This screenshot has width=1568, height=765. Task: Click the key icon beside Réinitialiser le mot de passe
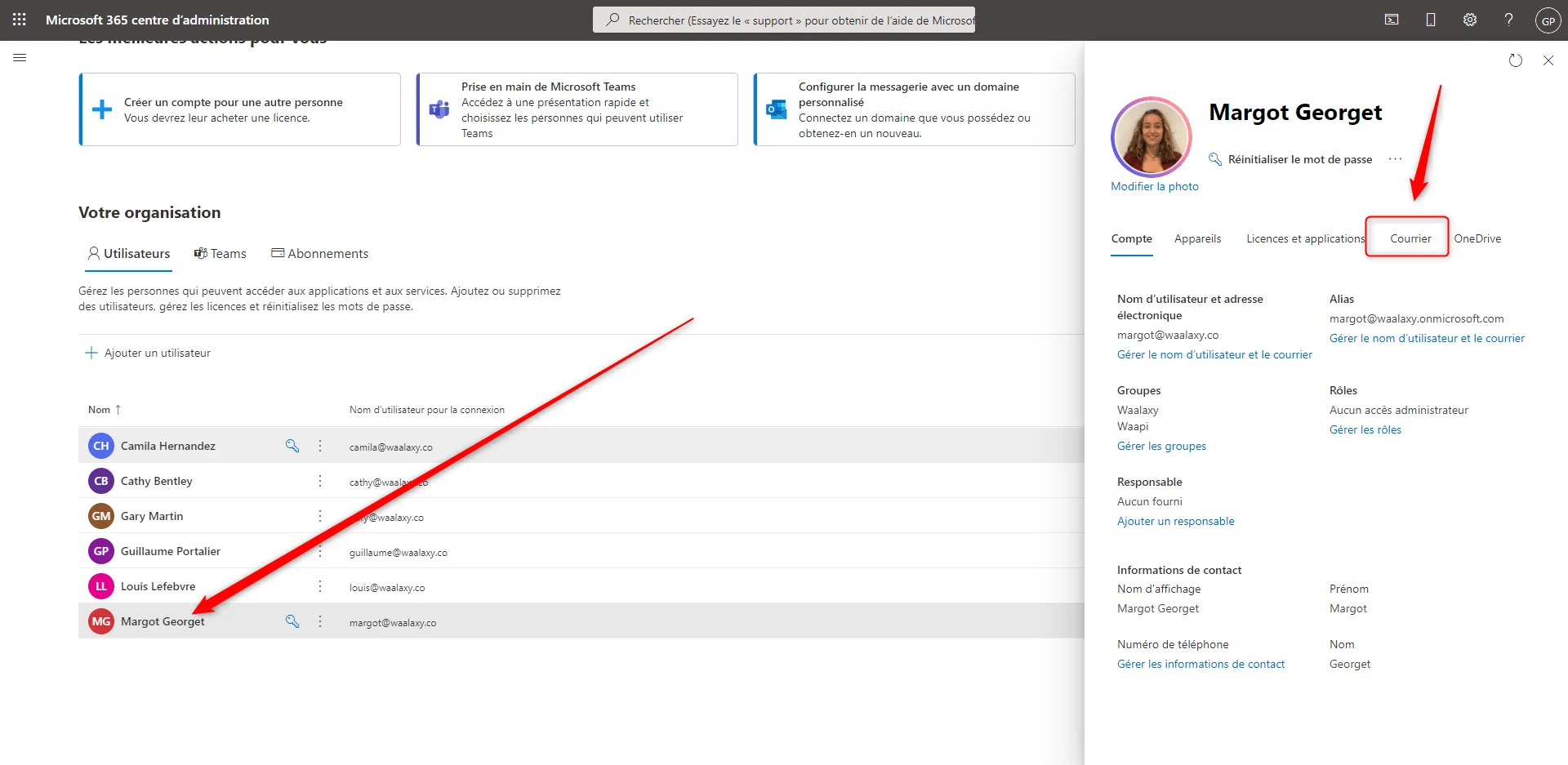tap(1215, 159)
